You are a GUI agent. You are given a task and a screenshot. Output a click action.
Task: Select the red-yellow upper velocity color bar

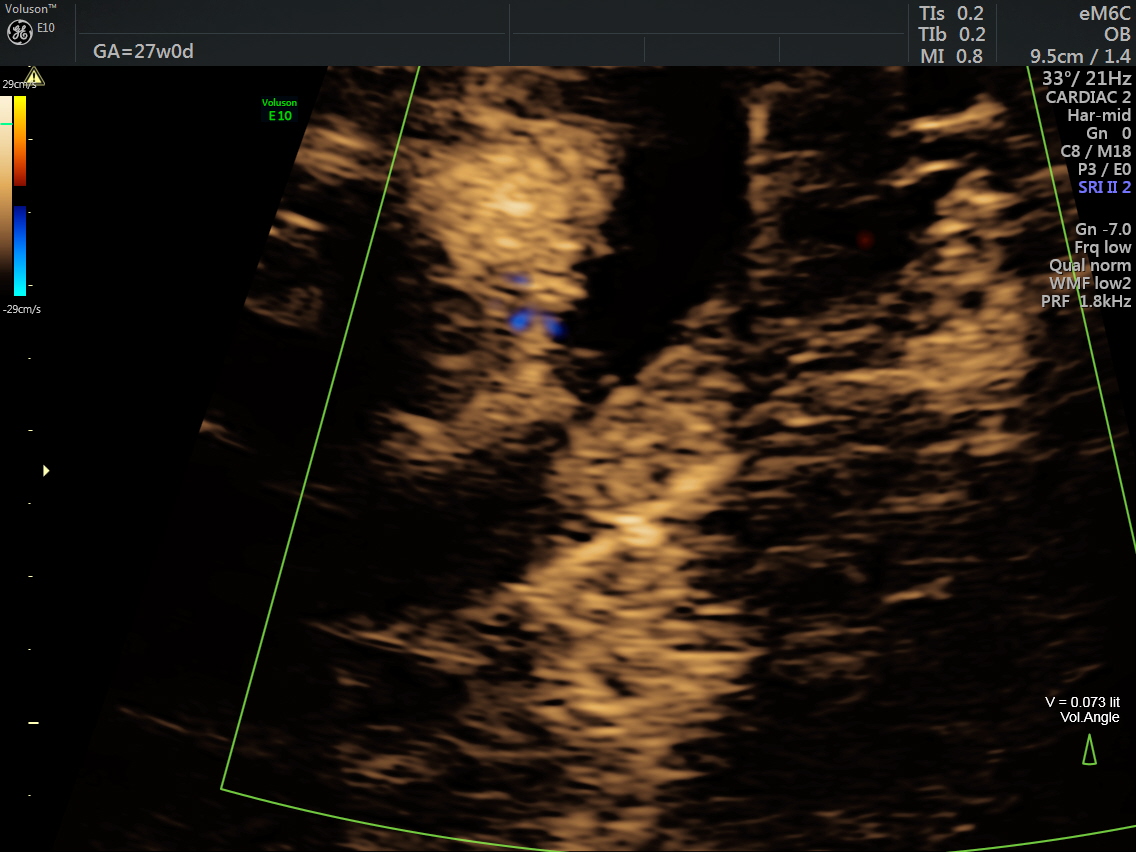click(x=20, y=140)
